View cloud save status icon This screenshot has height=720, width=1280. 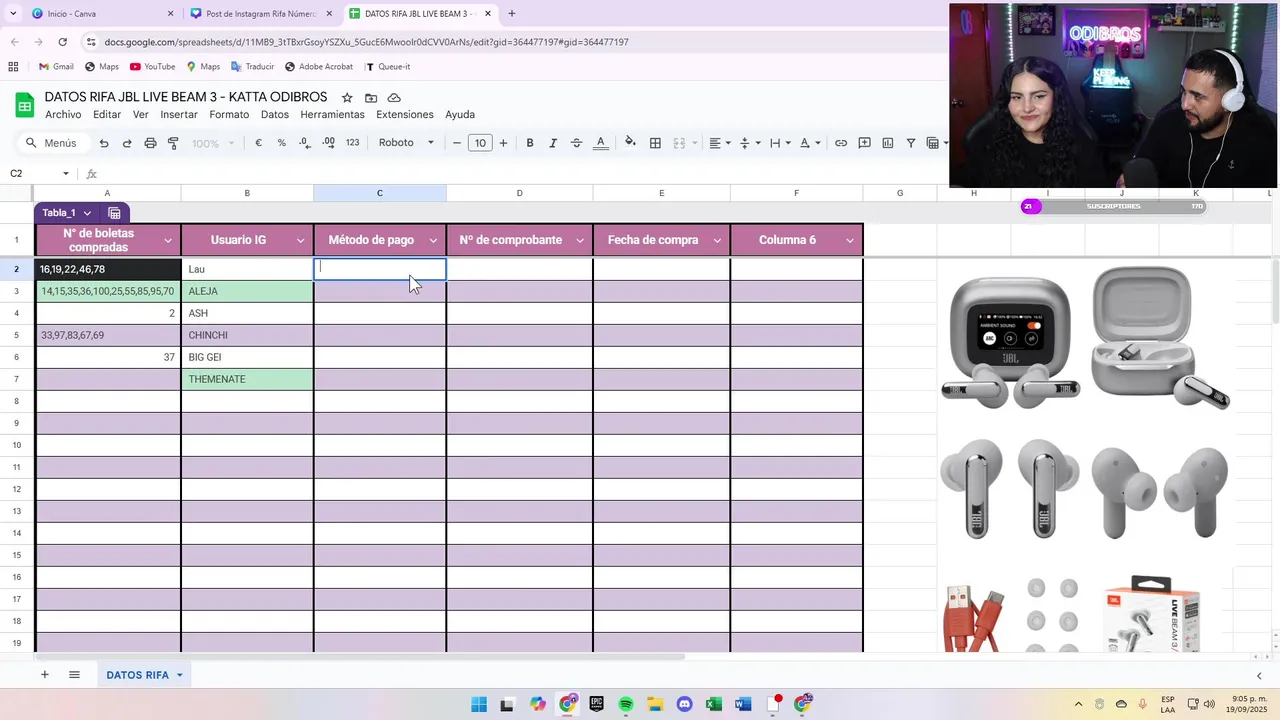click(x=394, y=97)
